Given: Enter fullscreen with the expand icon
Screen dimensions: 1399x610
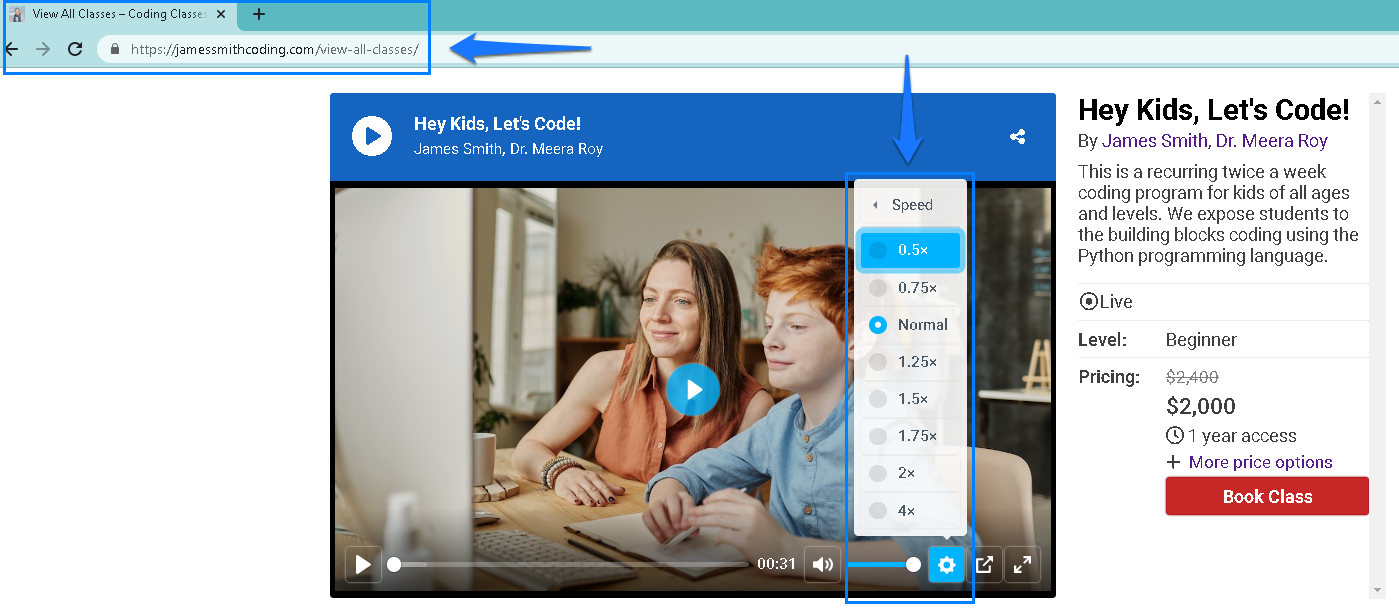Looking at the screenshot, I should coord(1022,565).
